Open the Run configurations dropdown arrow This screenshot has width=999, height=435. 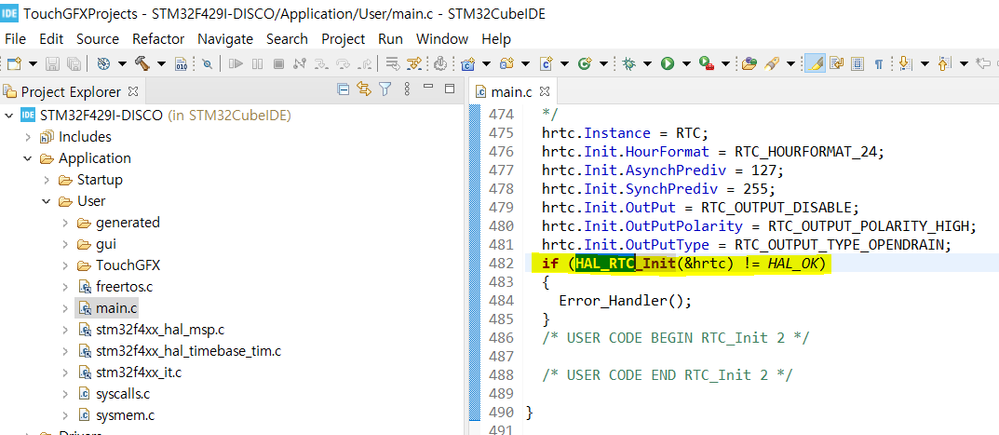click(x=686, y=64)
